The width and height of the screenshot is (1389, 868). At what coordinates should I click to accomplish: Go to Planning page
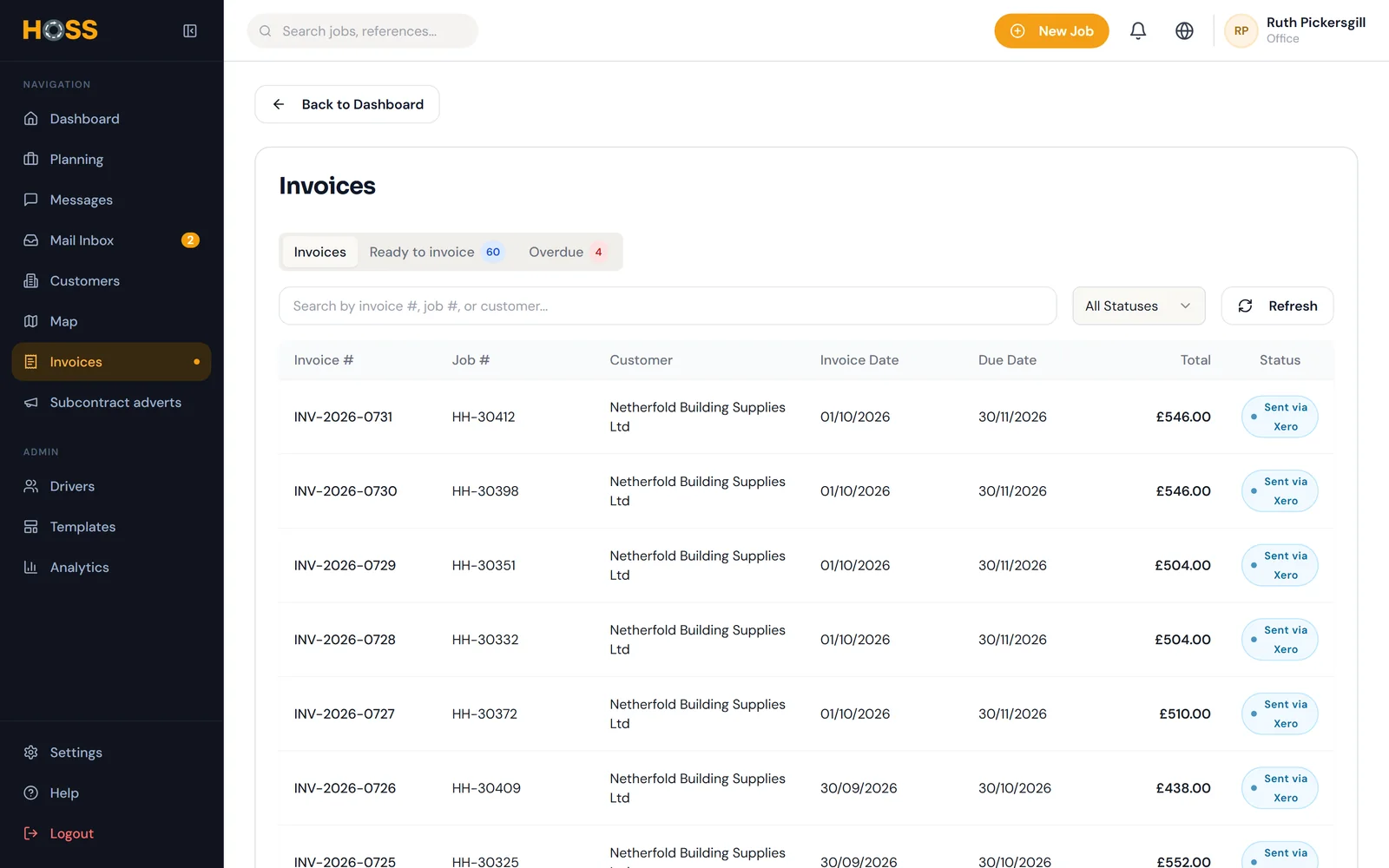click(x=111, y=160)
